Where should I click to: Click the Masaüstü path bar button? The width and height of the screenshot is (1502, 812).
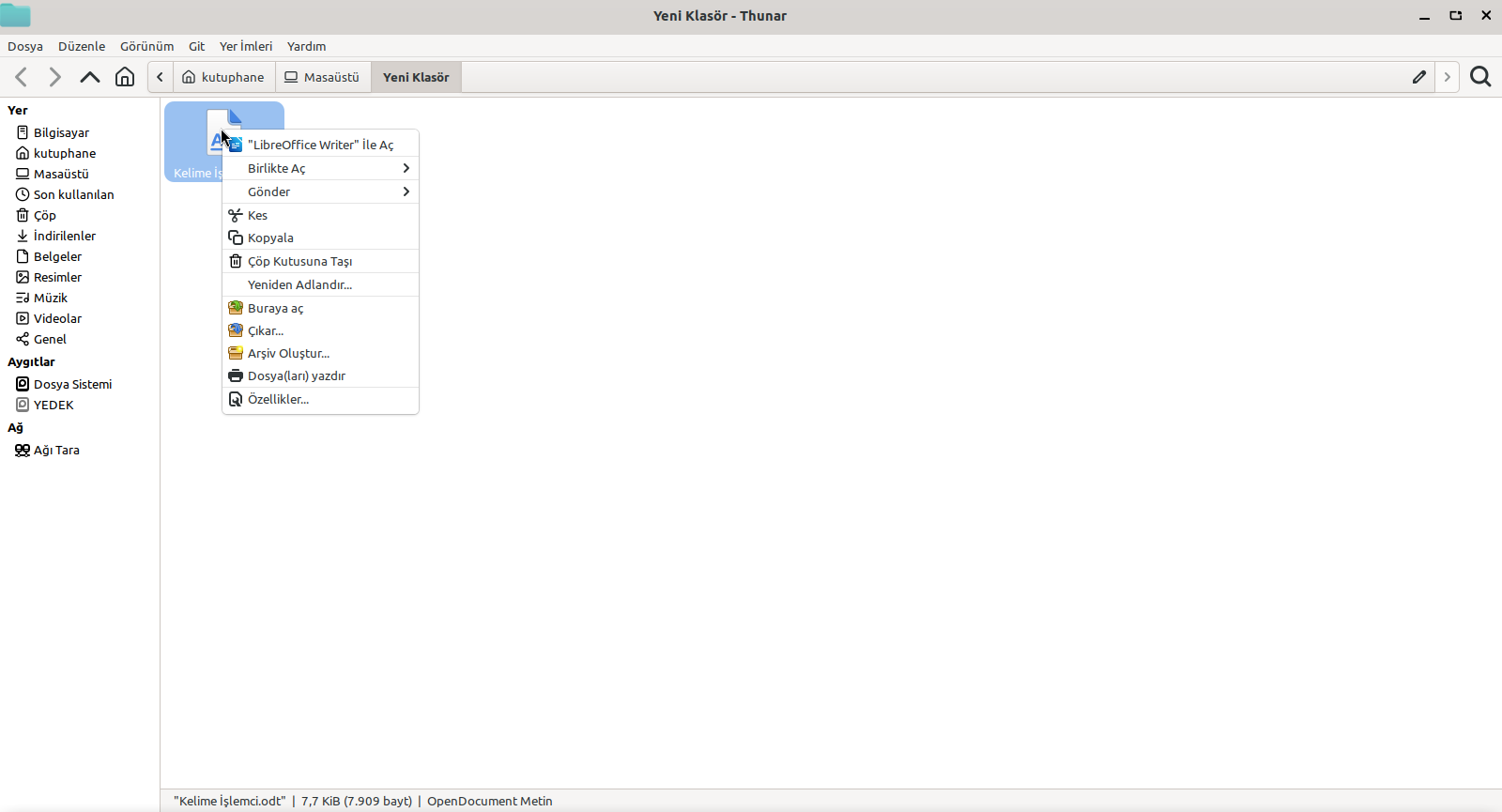(322, 77)
